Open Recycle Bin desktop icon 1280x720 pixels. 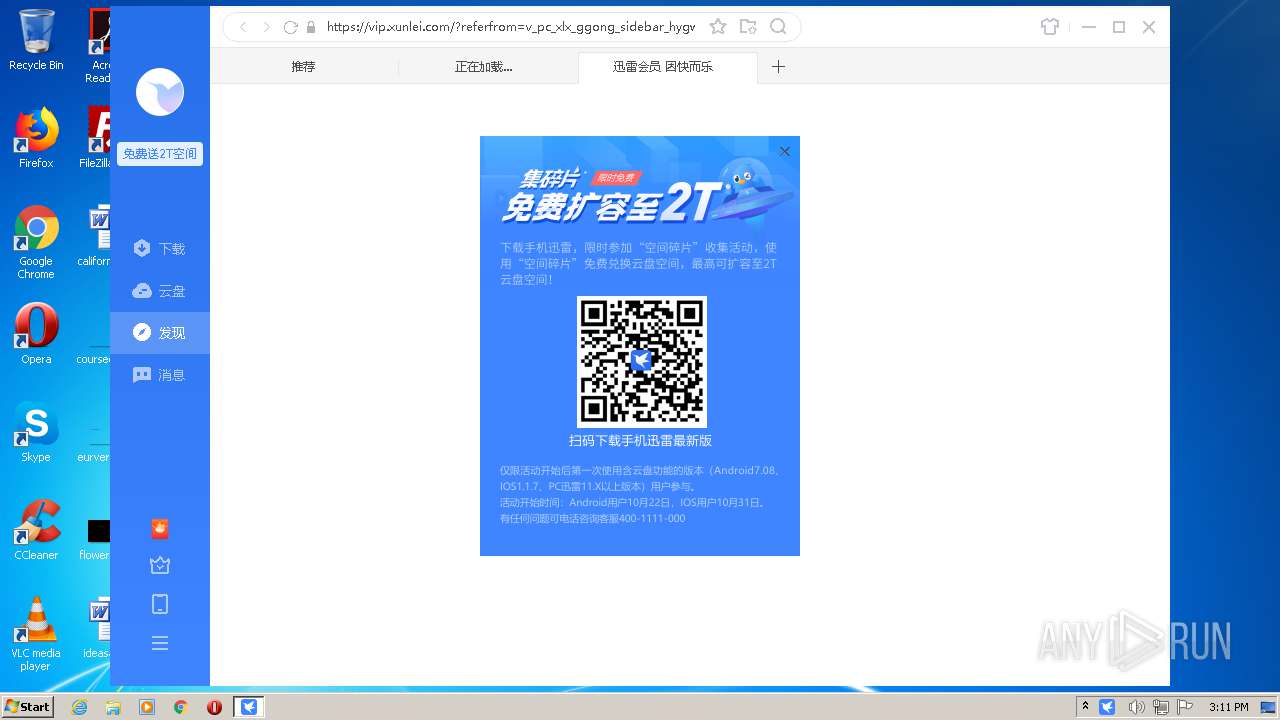pos(36,40)
